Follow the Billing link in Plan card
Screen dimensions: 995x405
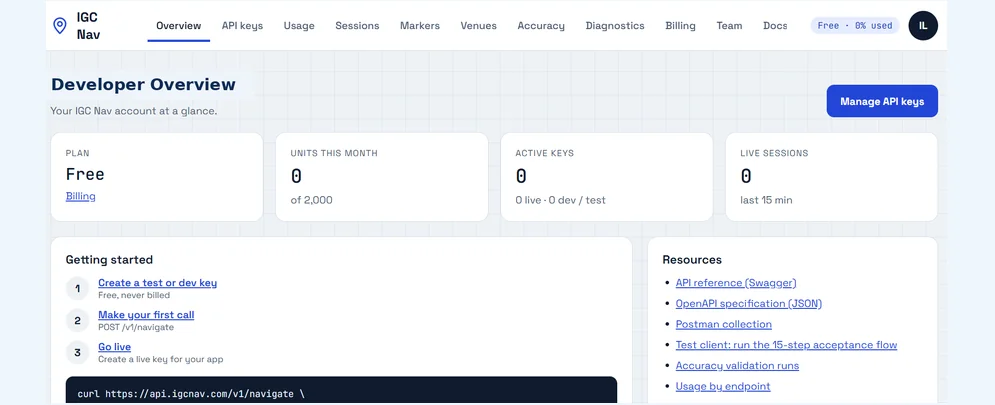tap(81, 196)
